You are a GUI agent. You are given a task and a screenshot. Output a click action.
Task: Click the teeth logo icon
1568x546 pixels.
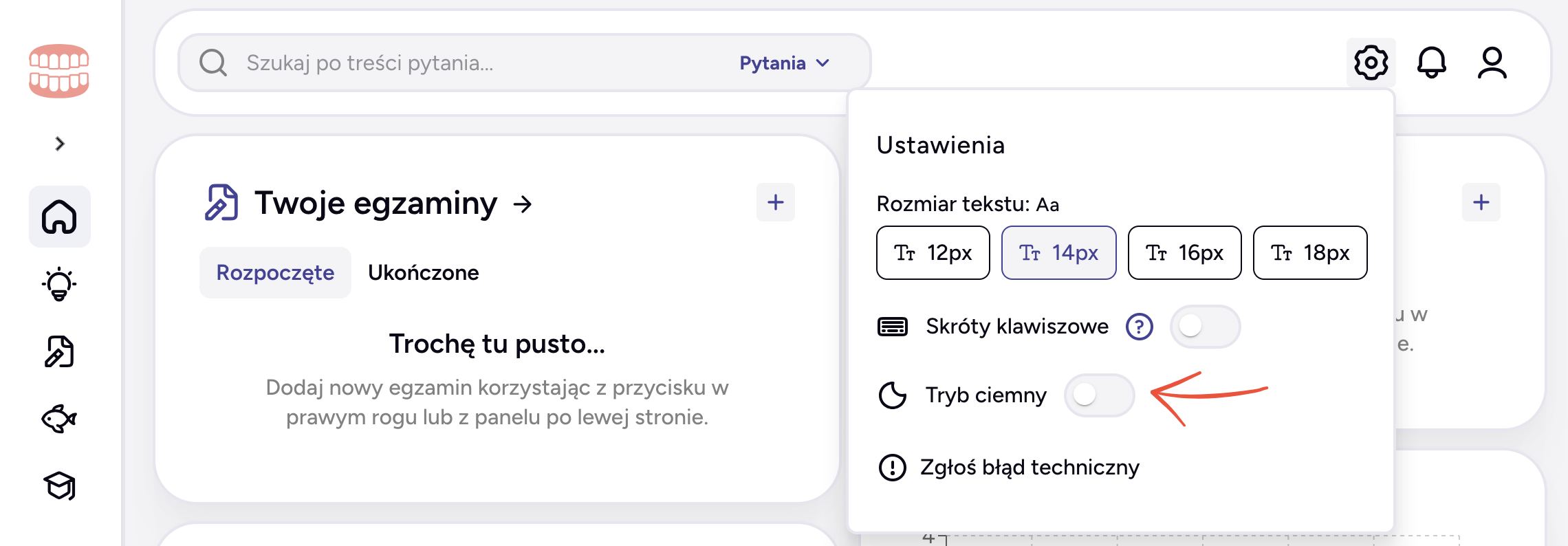point(59,70)
